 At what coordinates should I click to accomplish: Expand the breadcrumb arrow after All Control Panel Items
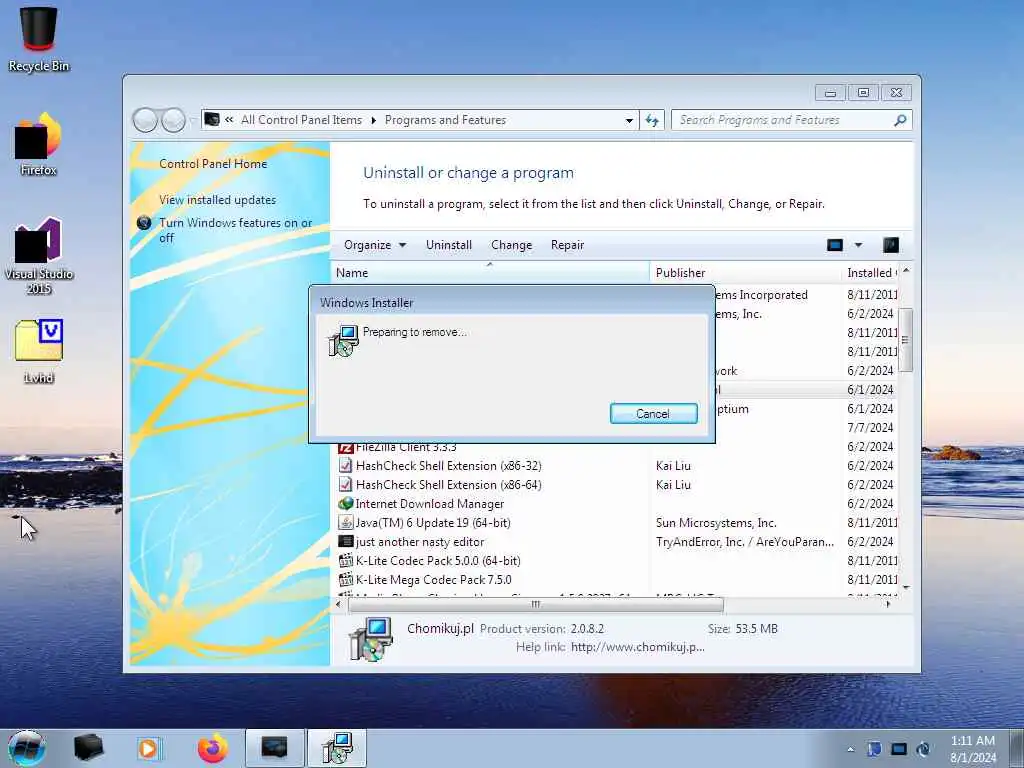[374, 120]
